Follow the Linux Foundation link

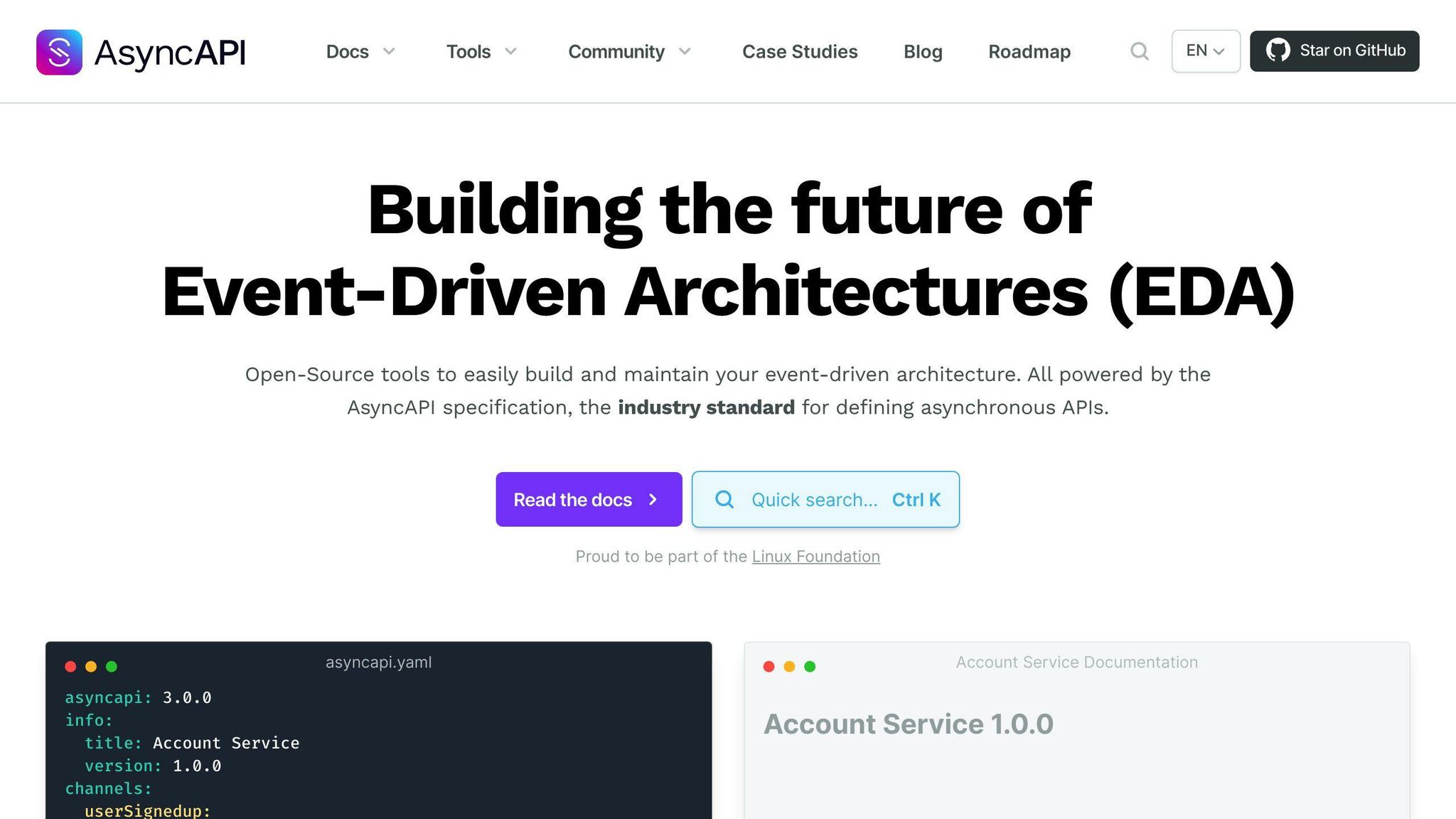[x=815, y=557]
